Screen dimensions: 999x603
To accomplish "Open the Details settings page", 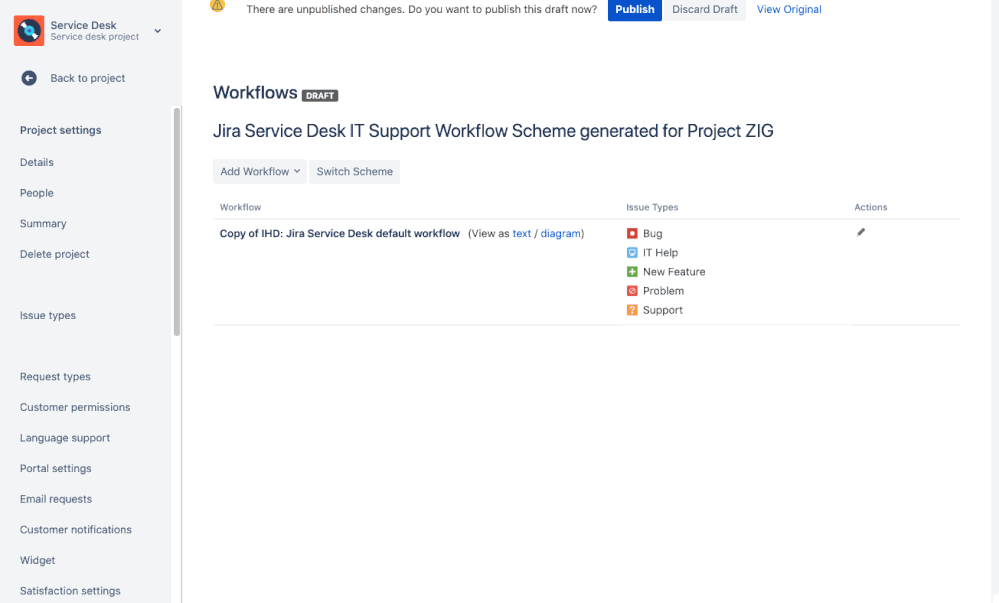I will [x=36, y=162].
